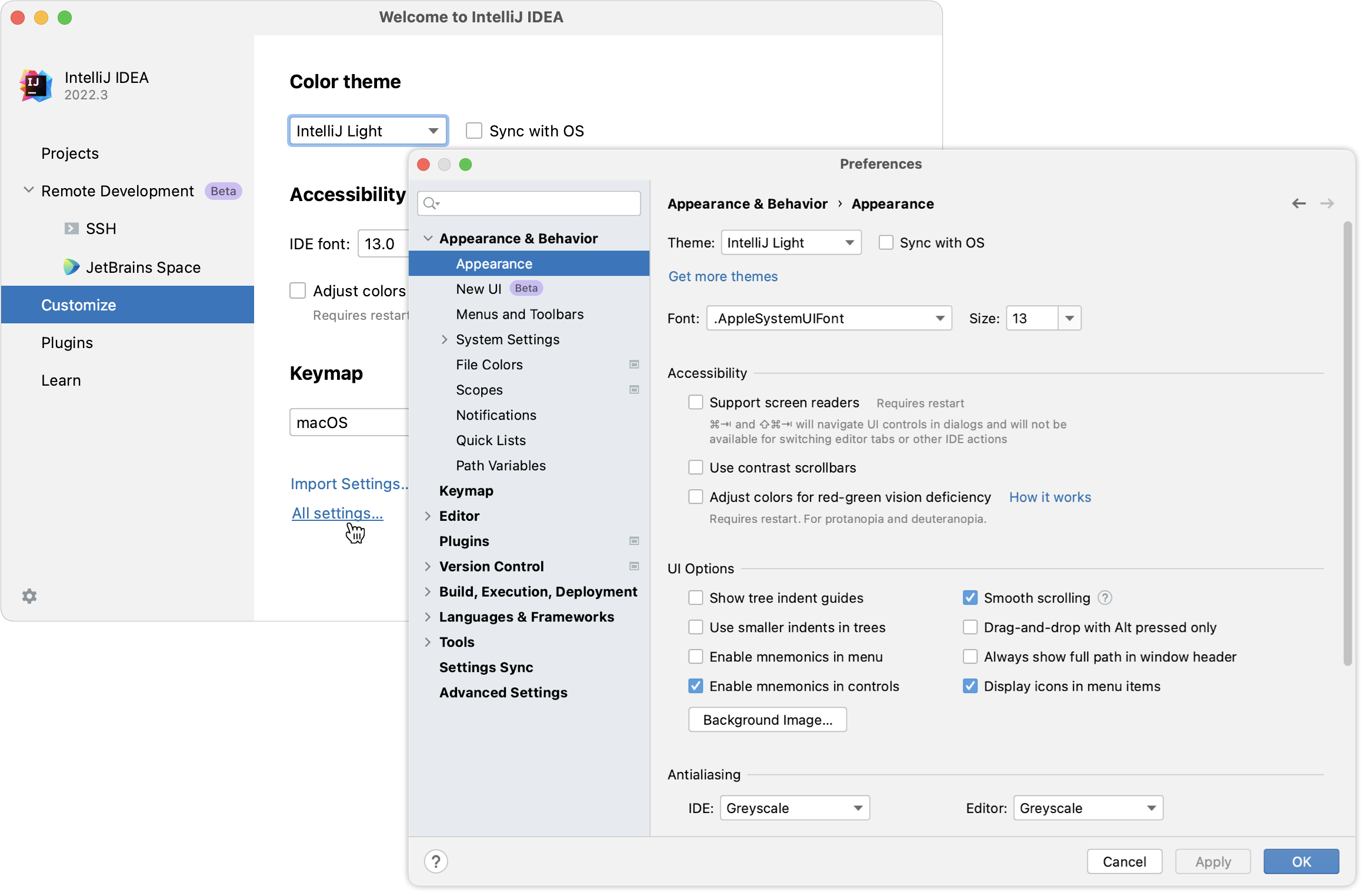
Task: Open Learn in Welcome sidebar
Action: pyautogui.click(x=128, y=380)
